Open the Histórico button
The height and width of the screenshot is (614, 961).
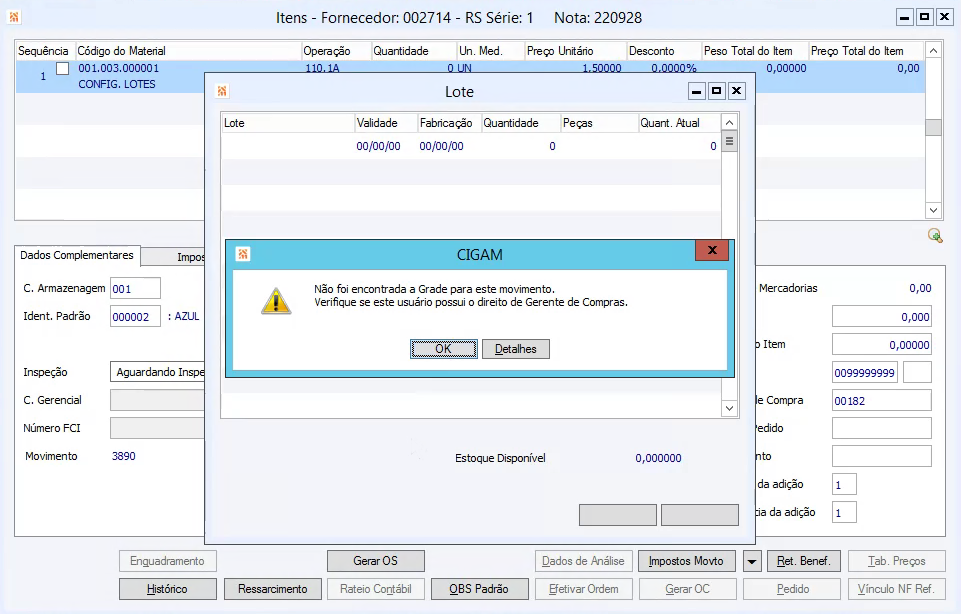pos(167,589)
